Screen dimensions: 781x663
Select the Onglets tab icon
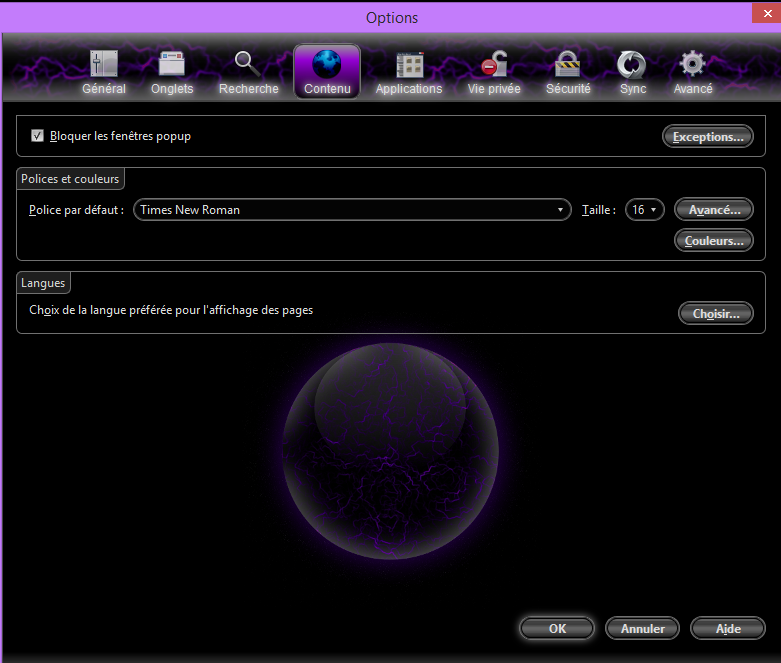pyautogui.click(x=172, y=65)
